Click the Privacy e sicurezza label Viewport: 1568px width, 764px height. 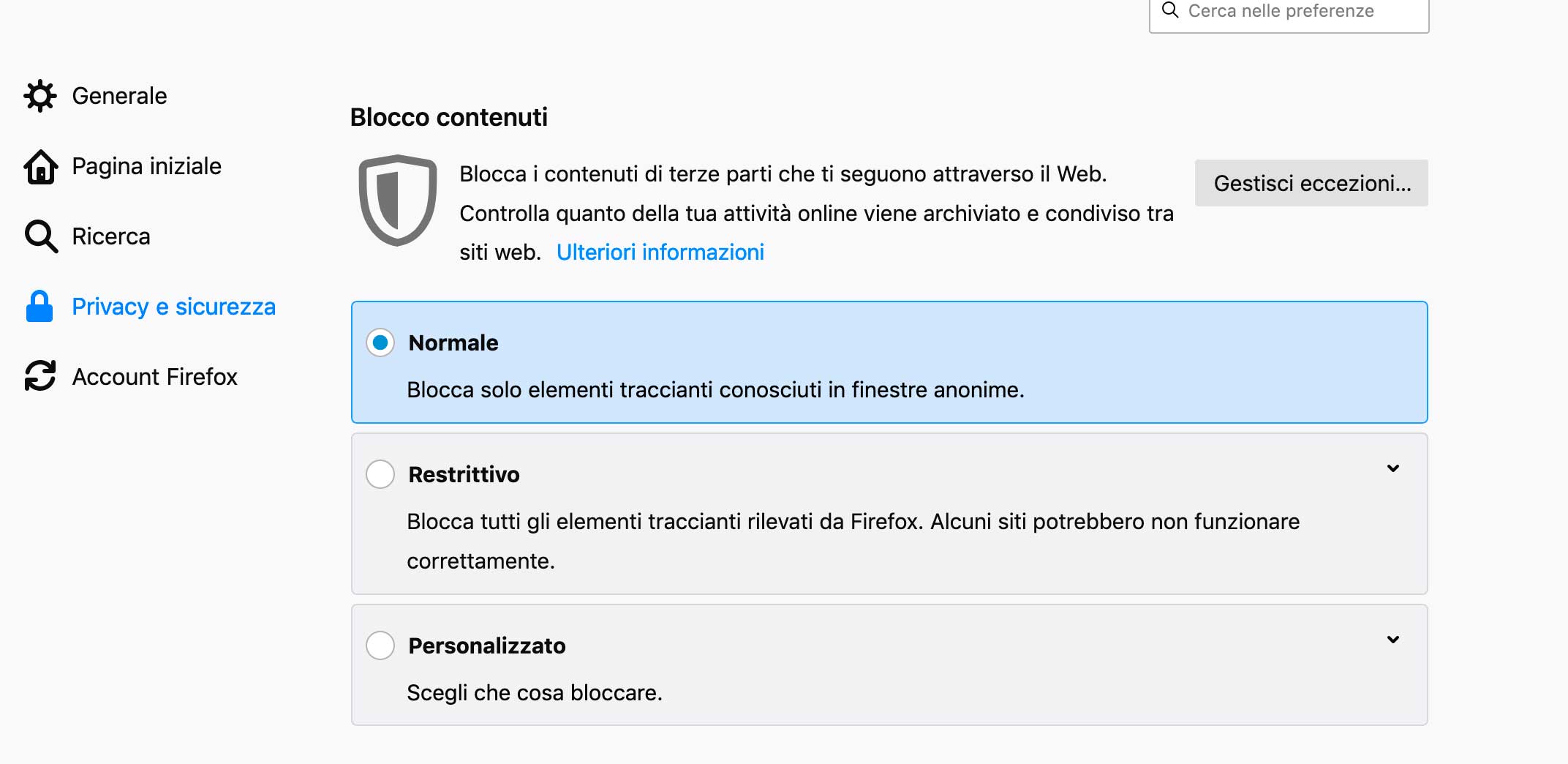[x=173, y=307]
